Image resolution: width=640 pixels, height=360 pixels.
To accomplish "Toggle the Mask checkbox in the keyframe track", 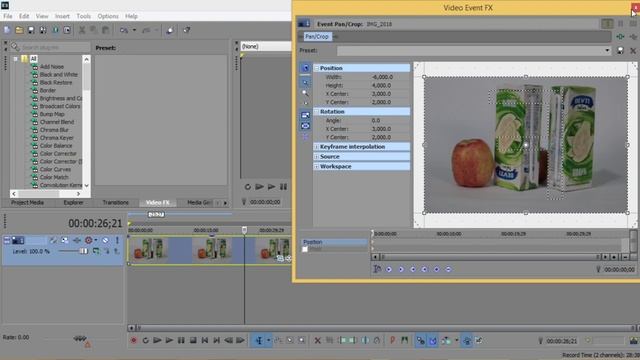I will [305, 249].
